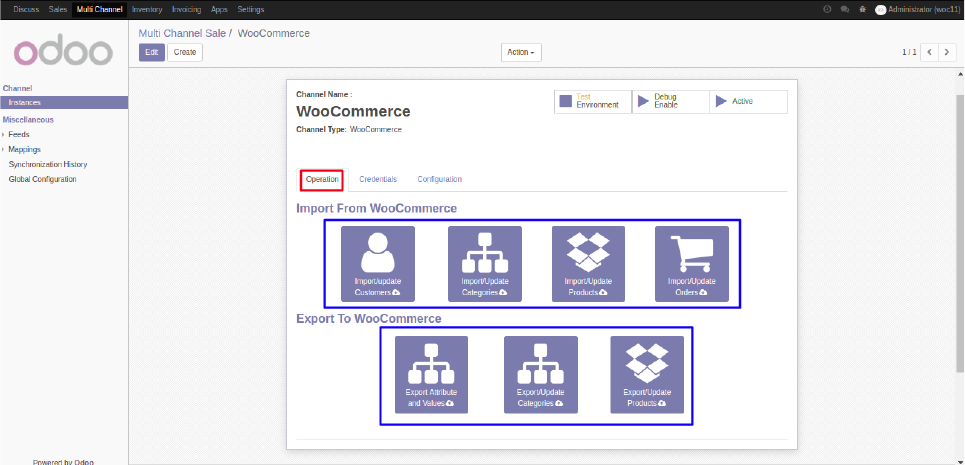This screenshot has height=465, width=965.
Task: Go to the next record arrow
Action: (948, 52)
